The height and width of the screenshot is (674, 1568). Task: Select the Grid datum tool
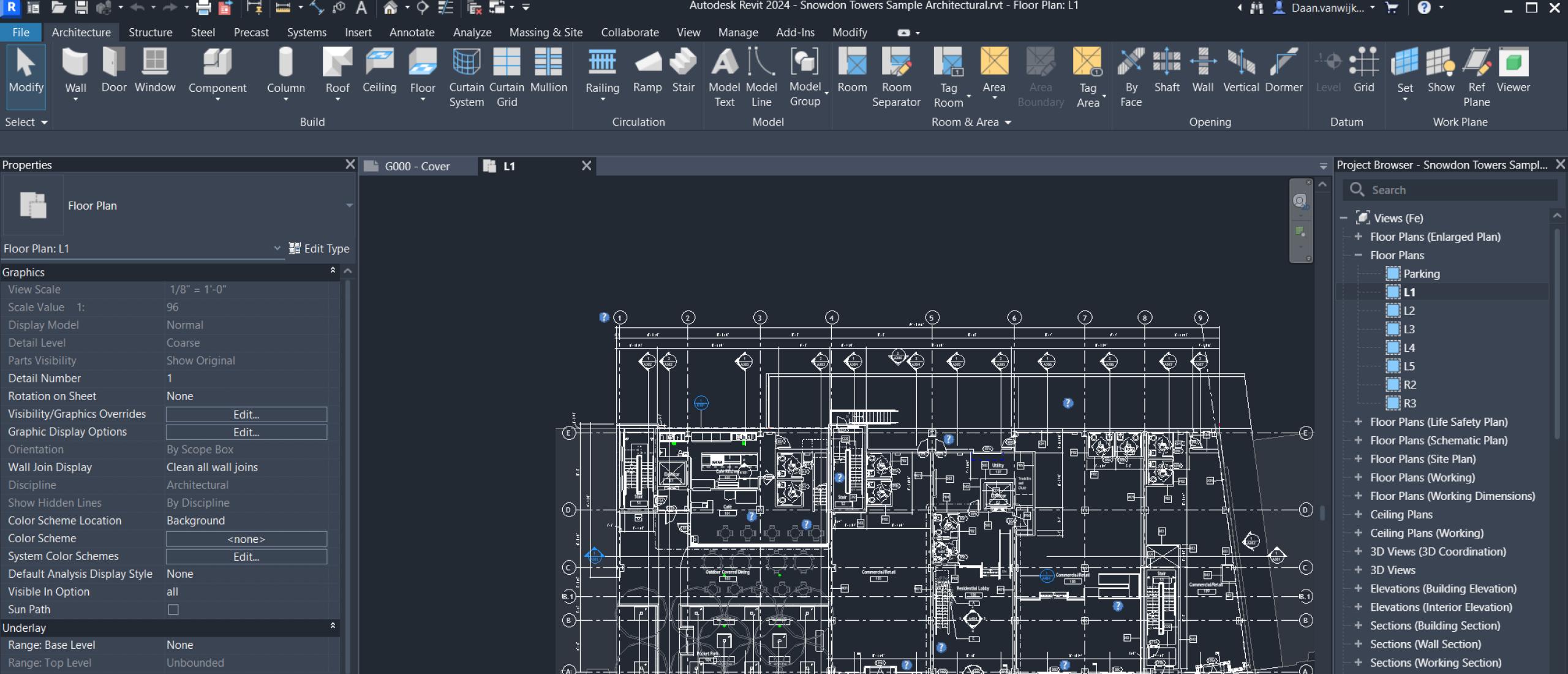click(1363, 71)
